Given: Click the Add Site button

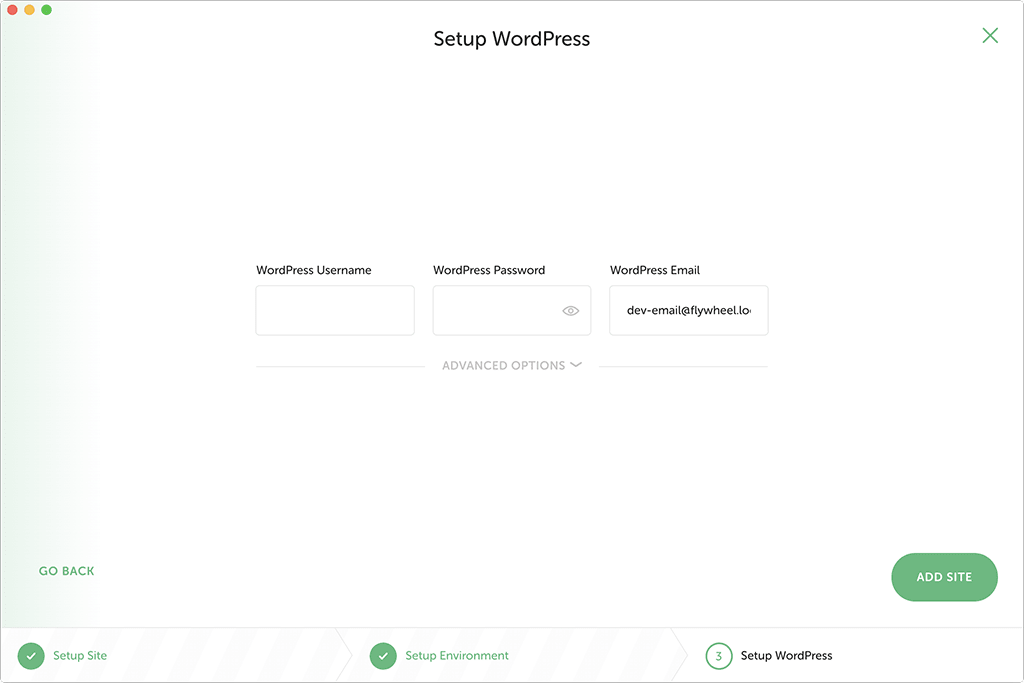Looking at the screenshot, I should click(944, 577).
